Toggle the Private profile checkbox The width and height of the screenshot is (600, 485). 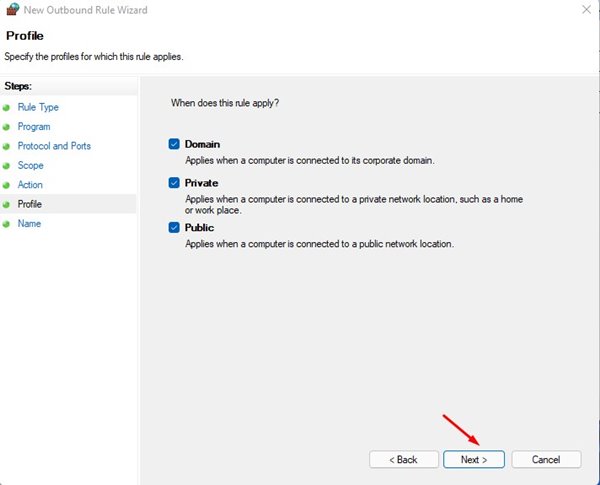(174, 183)
